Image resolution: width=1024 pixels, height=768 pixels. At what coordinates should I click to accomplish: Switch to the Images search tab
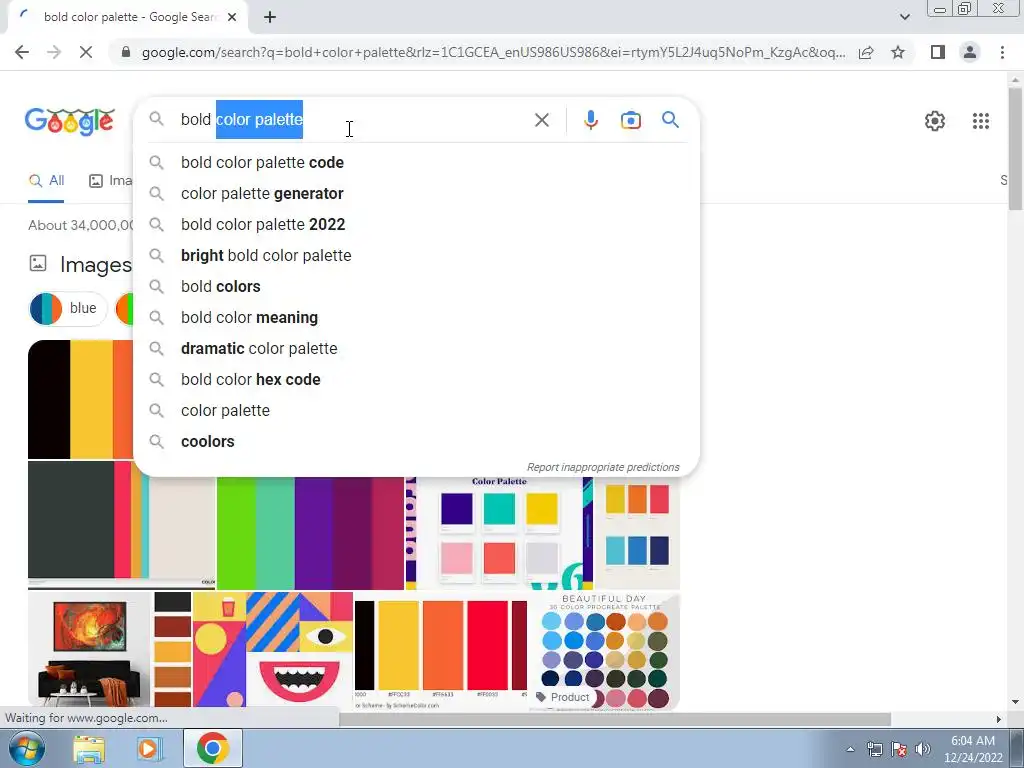click(110, 181)
